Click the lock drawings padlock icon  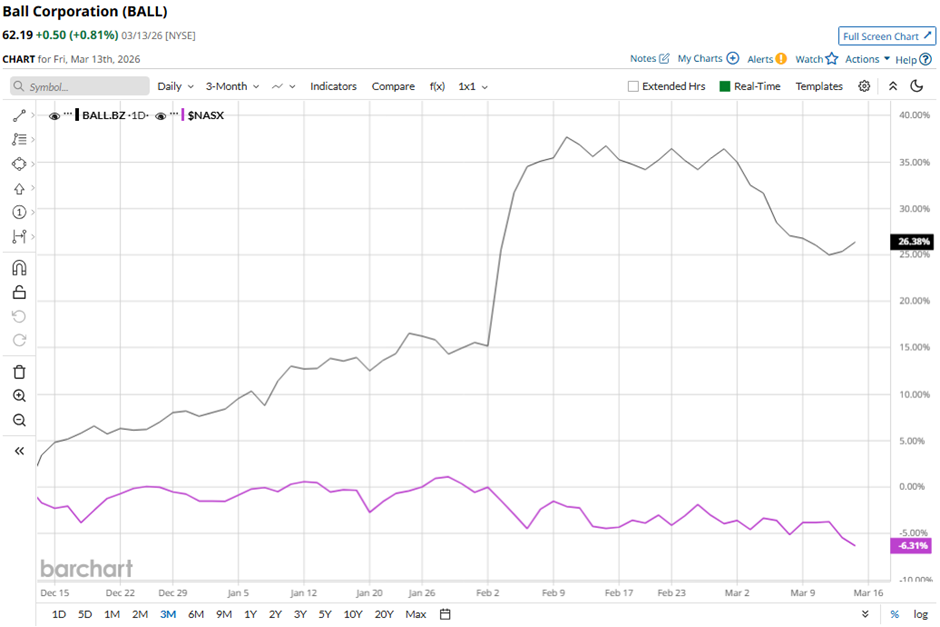pos(18,292)
